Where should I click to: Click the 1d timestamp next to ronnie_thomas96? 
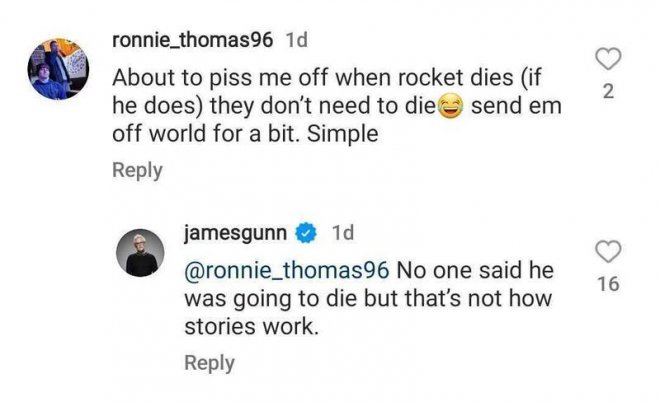297,42
